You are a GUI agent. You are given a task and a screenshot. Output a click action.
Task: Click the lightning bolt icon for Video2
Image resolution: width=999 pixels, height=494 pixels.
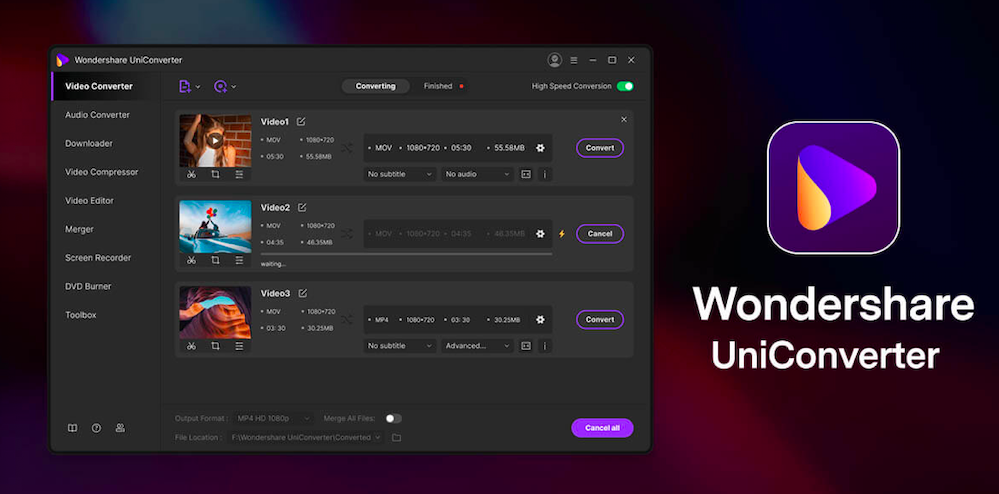(x=561, y=234)
